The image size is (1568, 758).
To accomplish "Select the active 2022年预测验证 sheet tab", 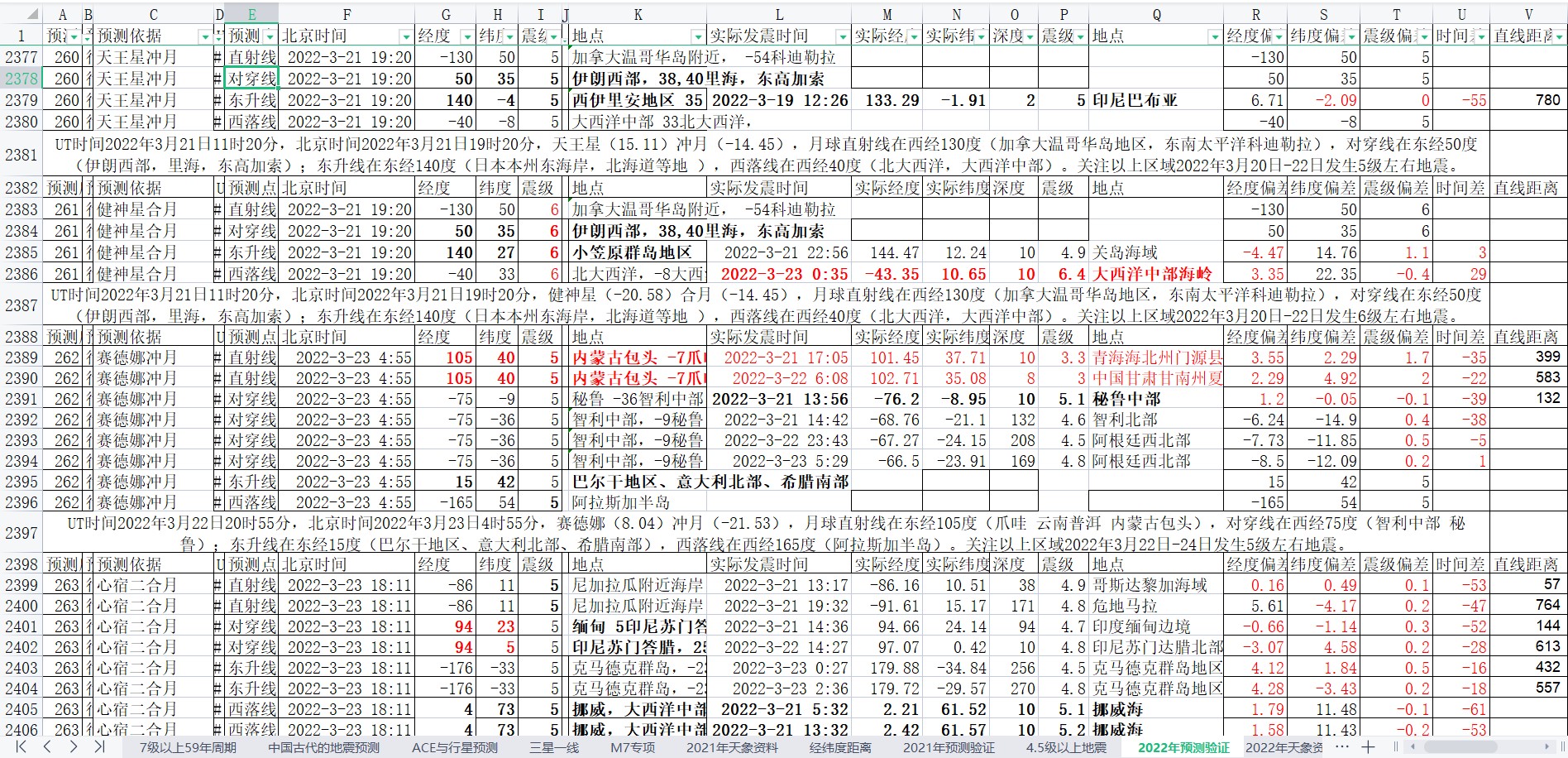I will click(1183, 747).
